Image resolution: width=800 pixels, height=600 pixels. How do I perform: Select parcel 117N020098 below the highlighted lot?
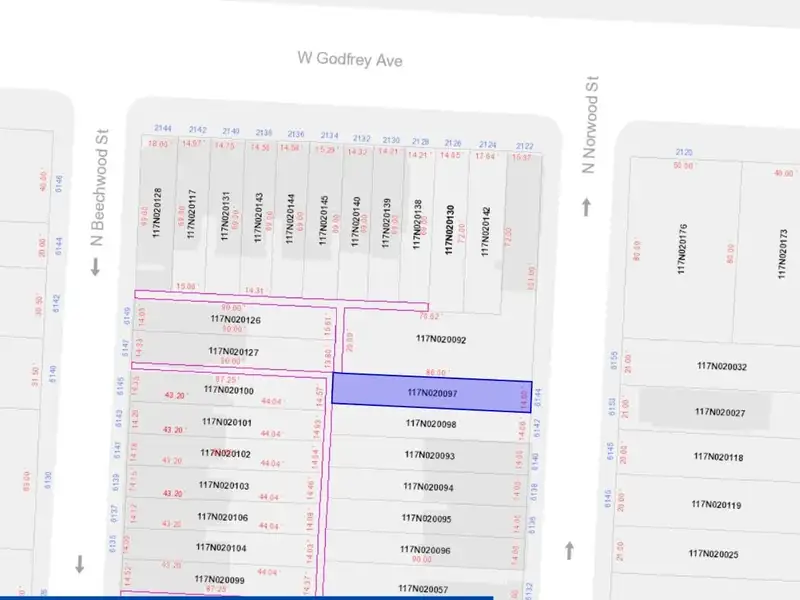tap(431, 424)
